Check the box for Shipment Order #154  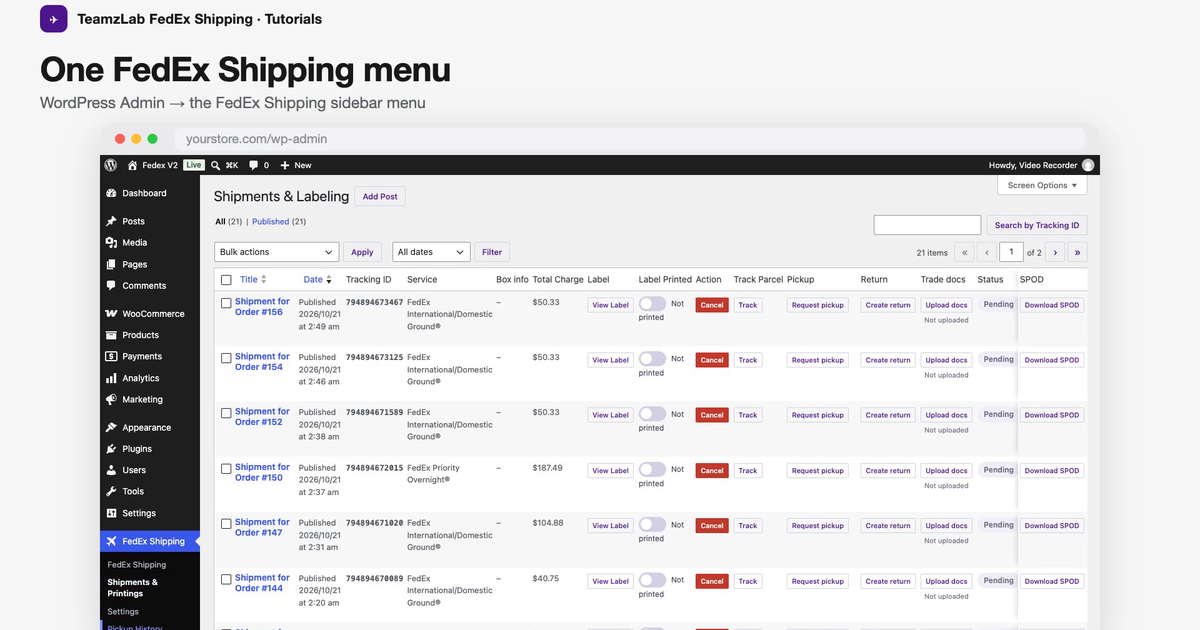pyautogui.click(x=226, y=357)
